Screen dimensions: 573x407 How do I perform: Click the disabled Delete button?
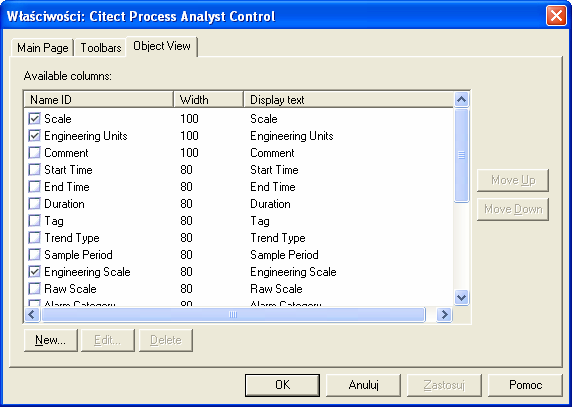pos(166,340)
